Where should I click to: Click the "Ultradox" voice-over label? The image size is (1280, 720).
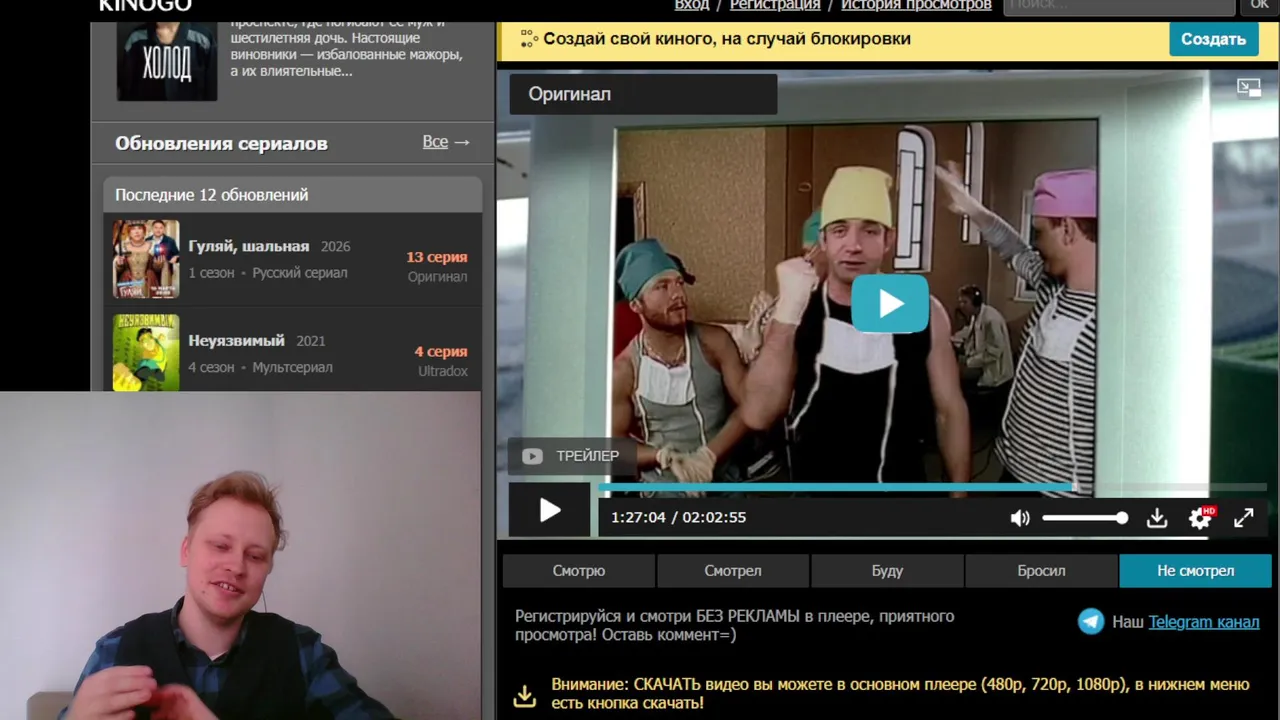point(443,371)
